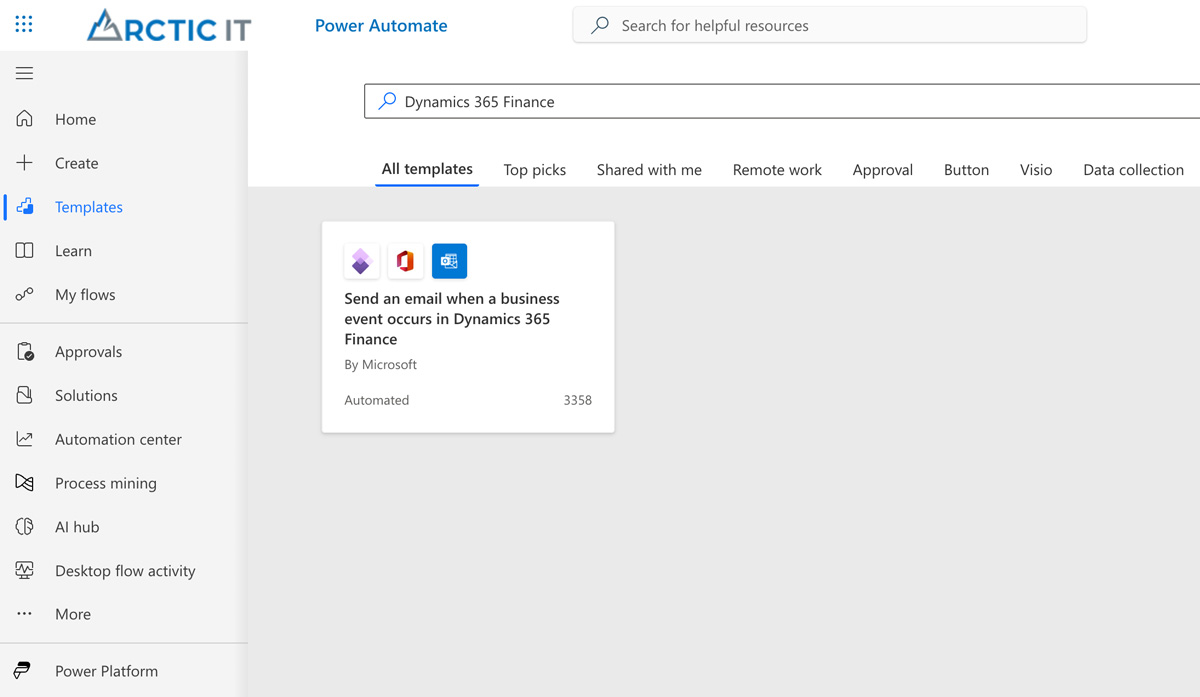Switch to the Top picks tab
Viewport: 1200px width, 697px height.
[x=534, y=170]
